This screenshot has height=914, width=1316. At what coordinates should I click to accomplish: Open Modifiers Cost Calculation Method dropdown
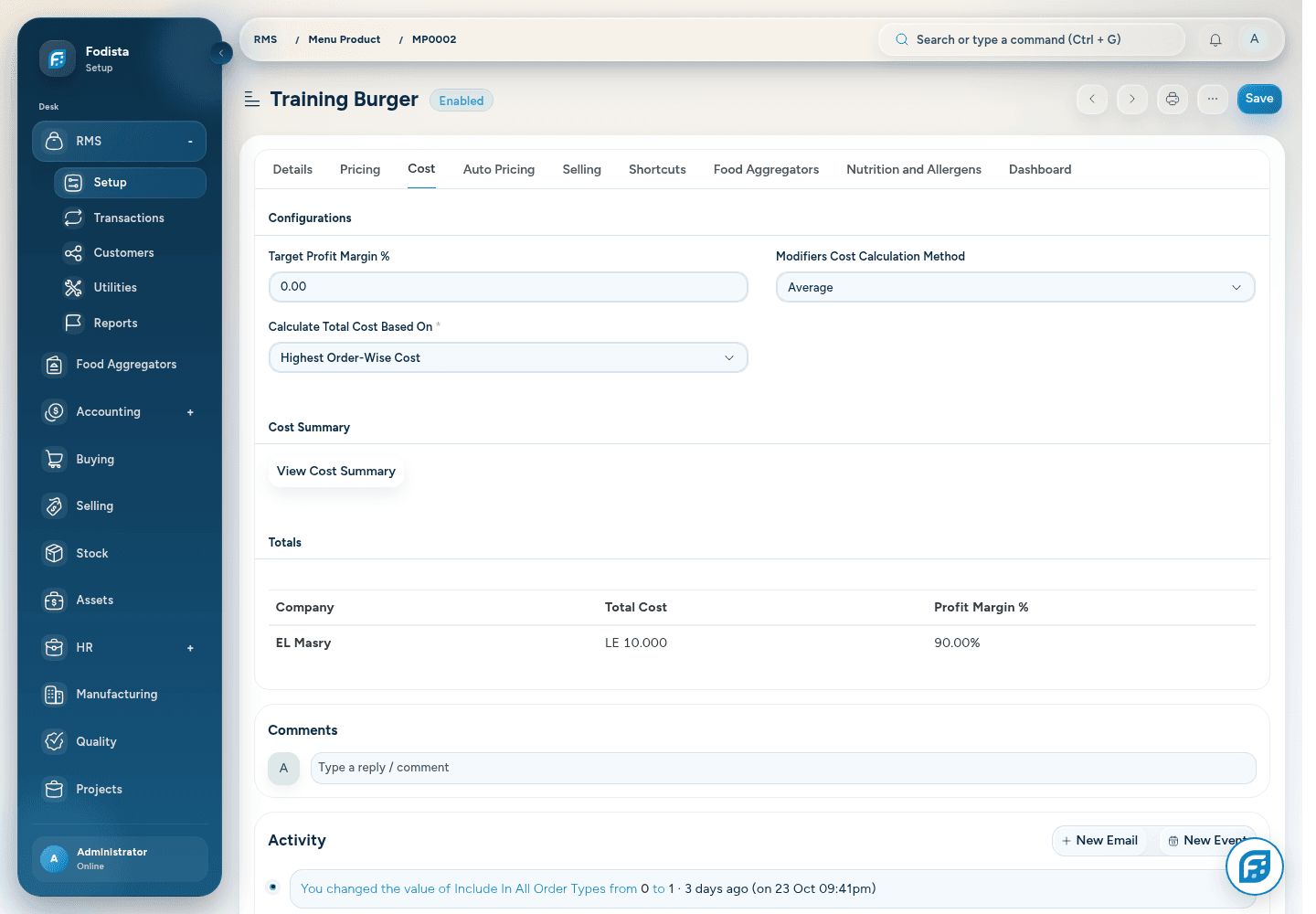point(1015,287)
